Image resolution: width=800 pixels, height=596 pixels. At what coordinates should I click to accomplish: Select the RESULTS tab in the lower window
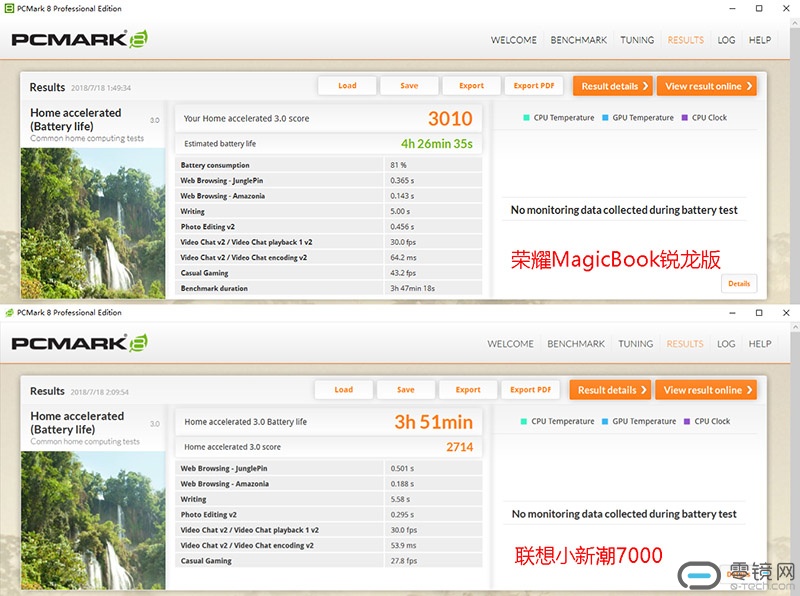click(x=685, y=344)
